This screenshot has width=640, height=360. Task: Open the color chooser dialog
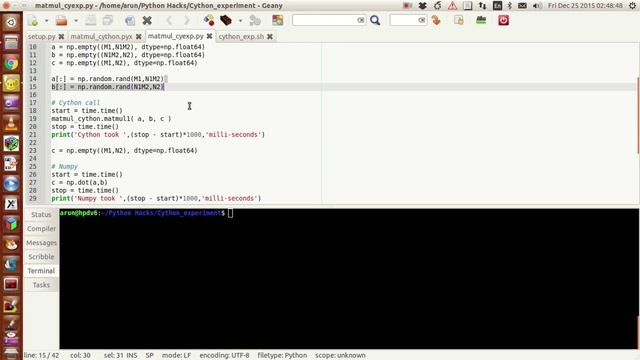[278, 20]
